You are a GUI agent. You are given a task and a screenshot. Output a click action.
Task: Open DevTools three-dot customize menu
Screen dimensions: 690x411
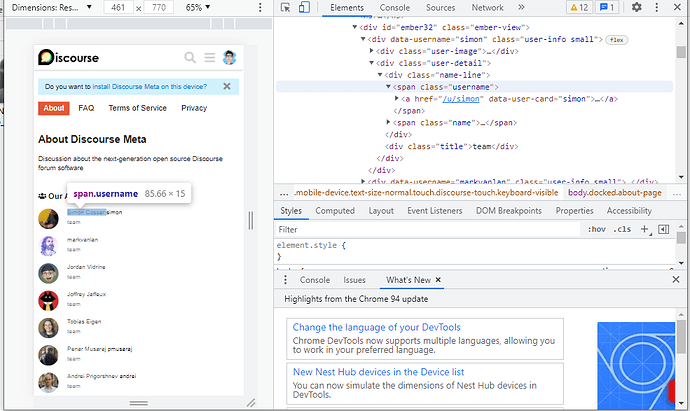tap(657, 7)
